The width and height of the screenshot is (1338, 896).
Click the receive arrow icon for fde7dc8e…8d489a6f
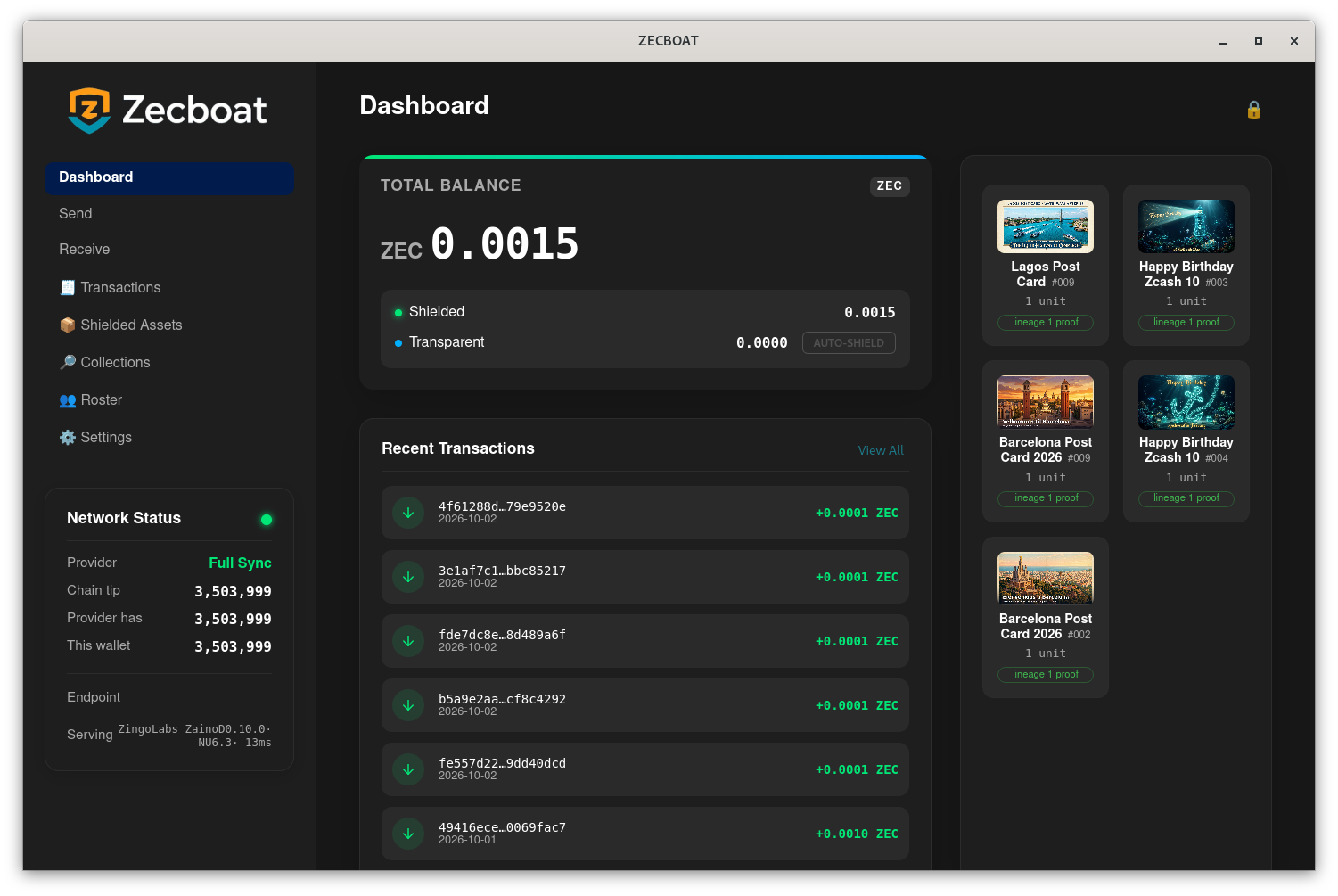[408, 641]
